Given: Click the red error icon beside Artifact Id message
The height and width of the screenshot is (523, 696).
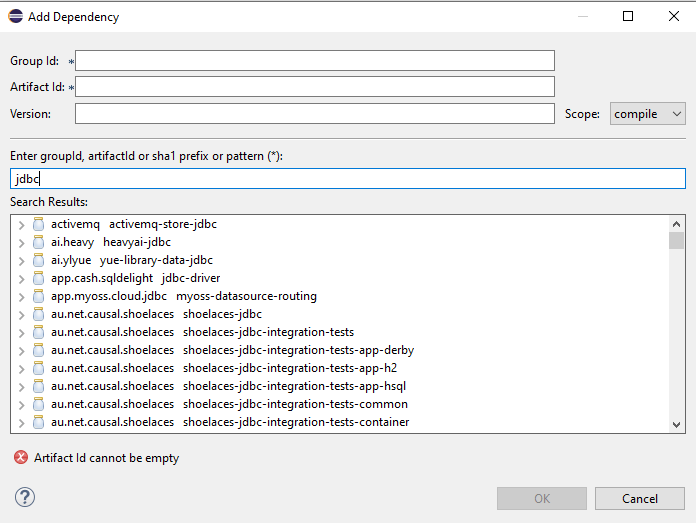Looking at the screenshot, I should tap(21, 457).
